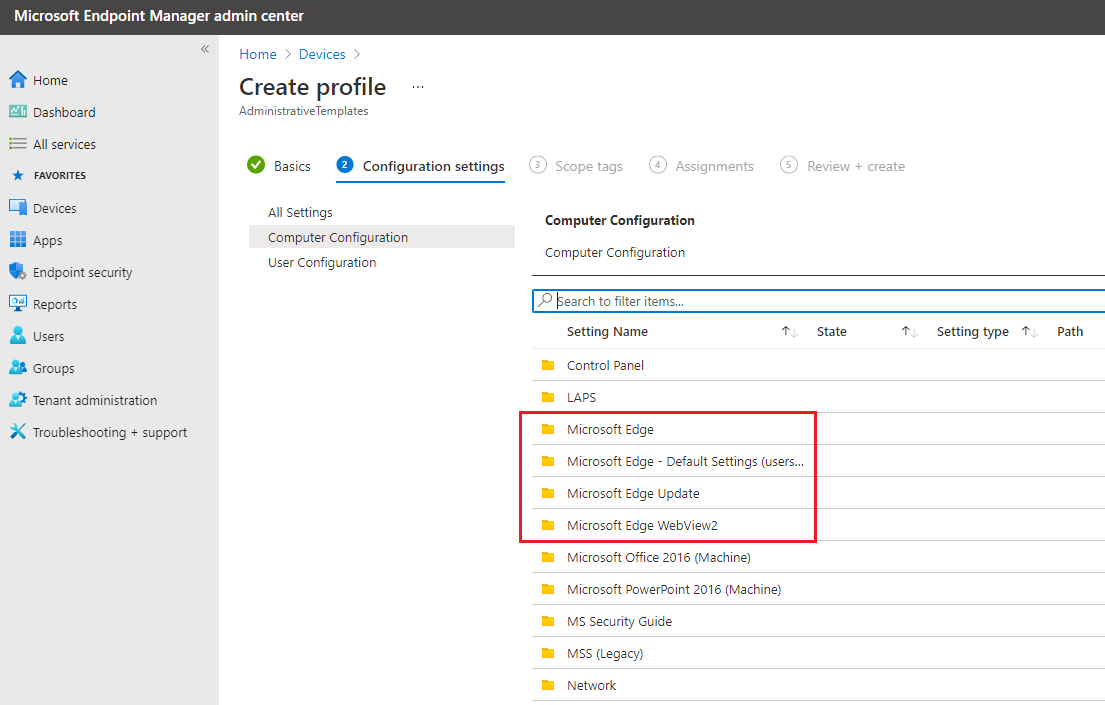The image size is (1105, 705).
Task: Open the LAPS folder icon
Action: tap(548, 397)
